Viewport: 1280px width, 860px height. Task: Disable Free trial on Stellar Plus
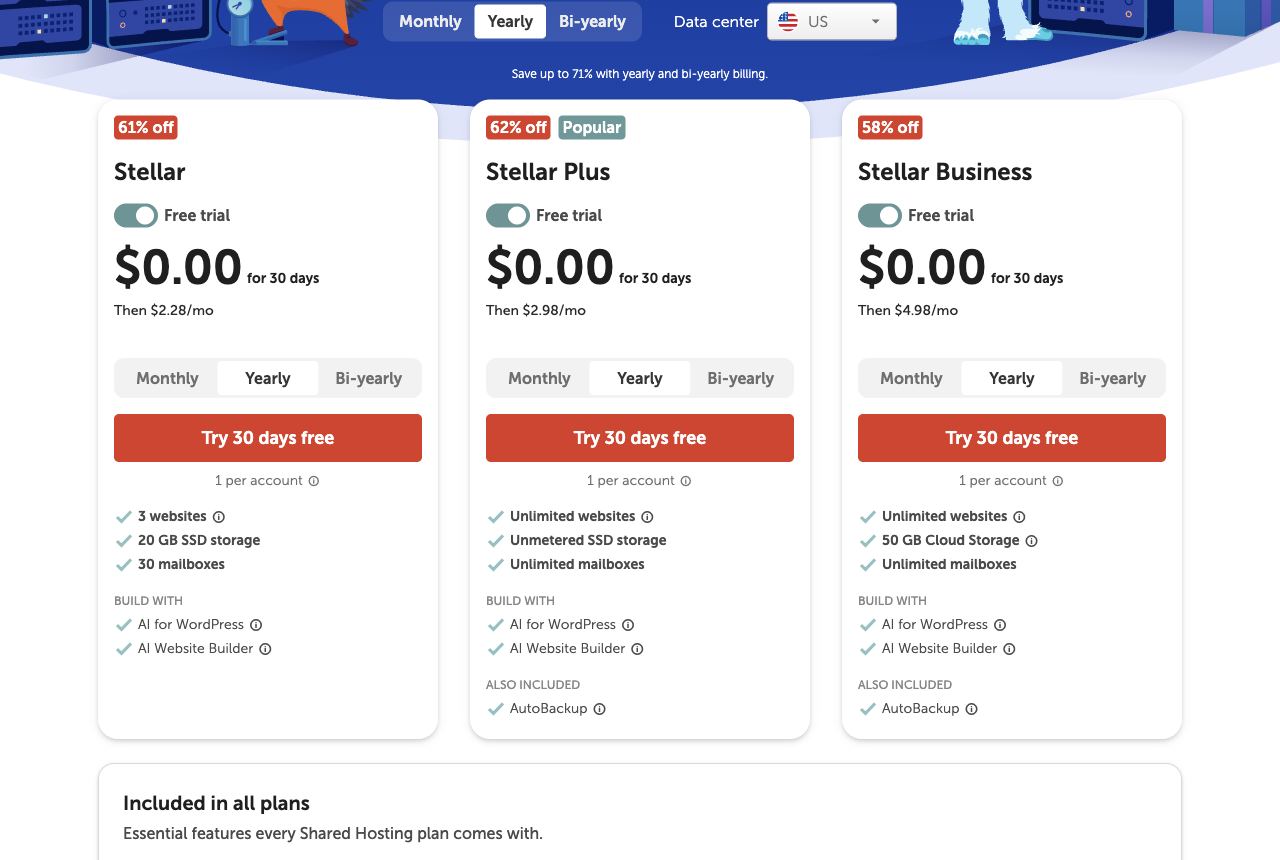pyautogui.click(x=508, y=215)
